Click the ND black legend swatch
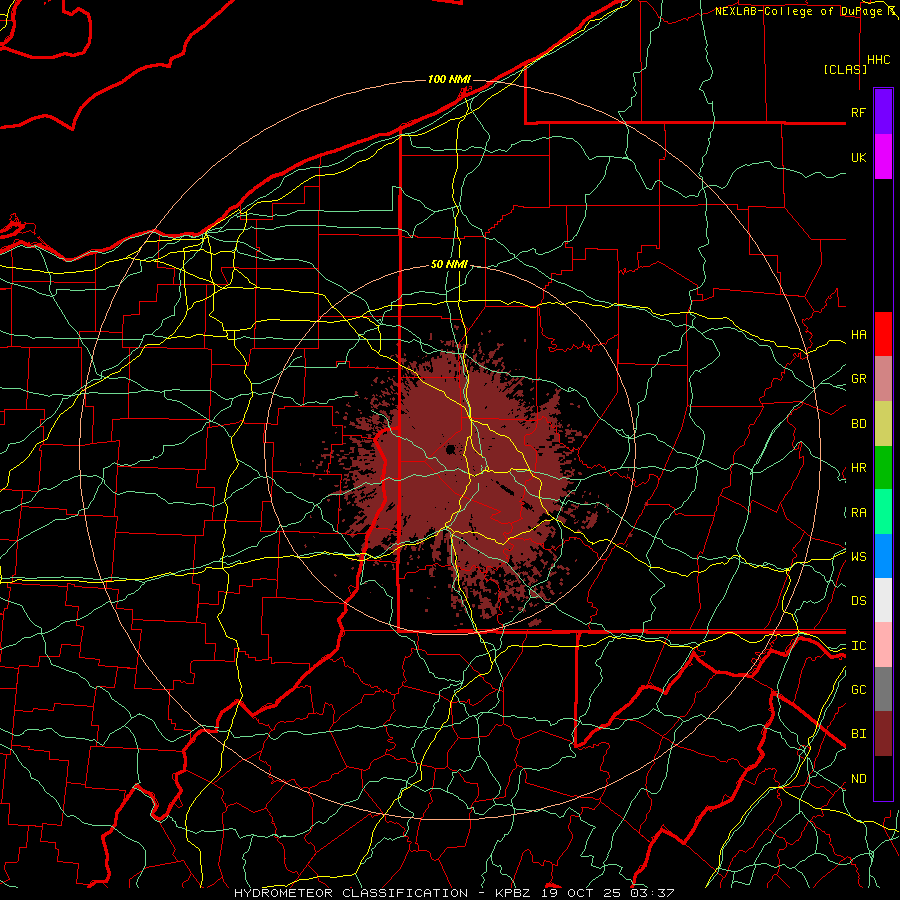Image resolution: width=900 pixels, height=900 pixels. coord(883,778)
